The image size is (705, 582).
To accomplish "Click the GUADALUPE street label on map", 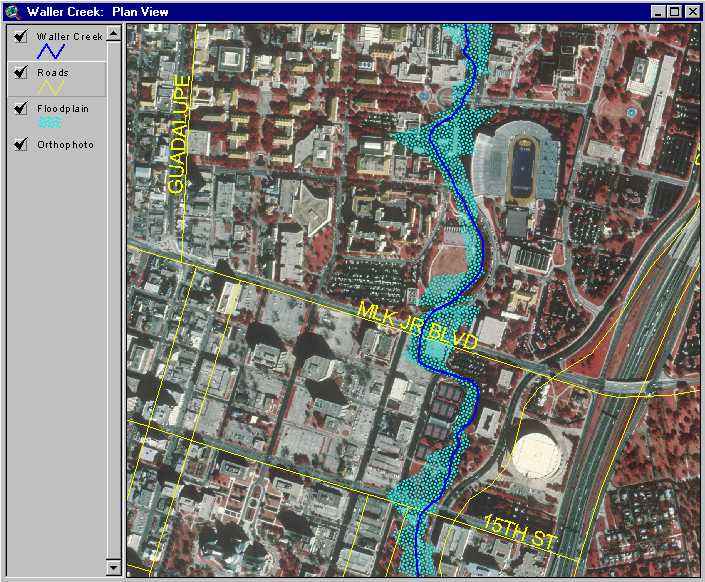I will point(179,134).
